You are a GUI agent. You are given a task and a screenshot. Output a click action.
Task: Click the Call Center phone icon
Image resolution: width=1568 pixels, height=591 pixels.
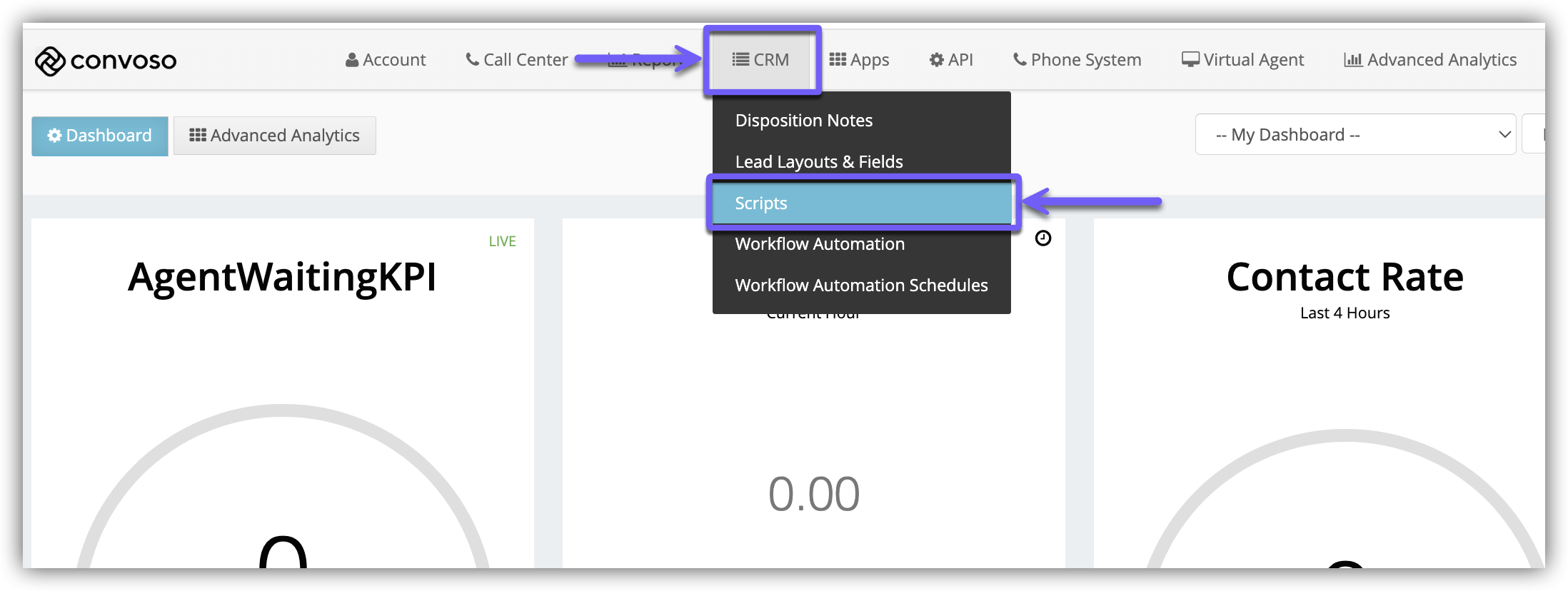[472, 60]
